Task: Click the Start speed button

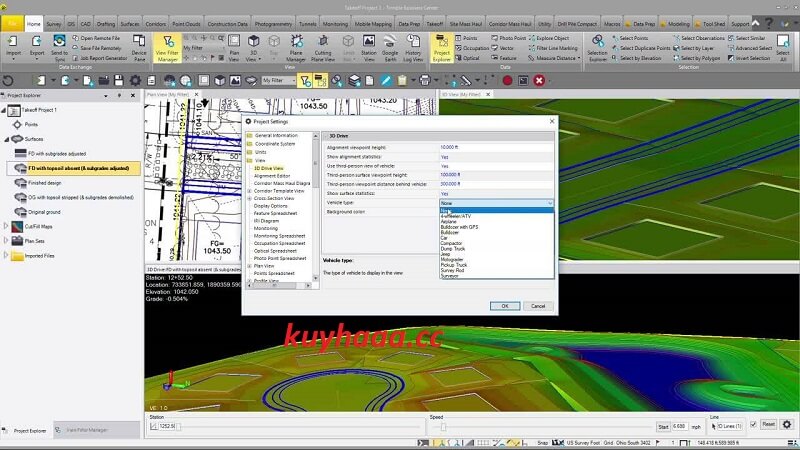Action: 663,427
